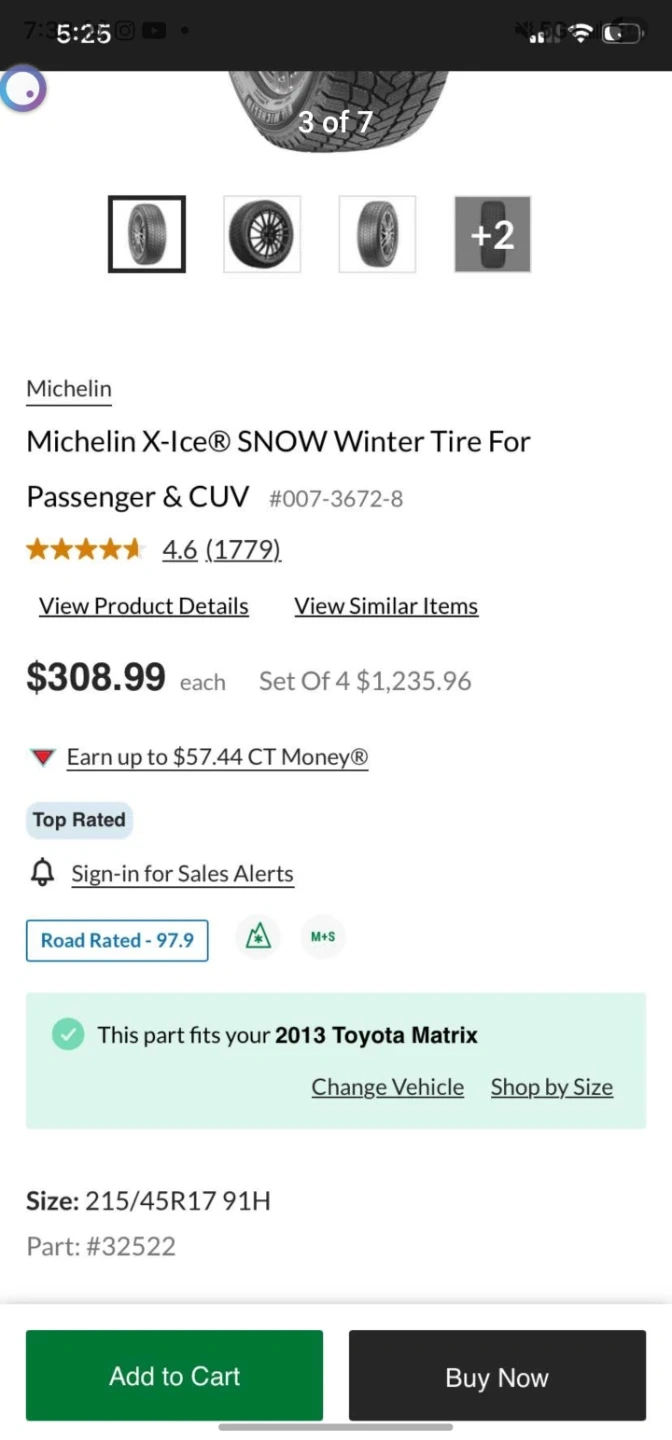
Task: Open the 4.6 (1779) reviews link
Action: point(221,549)
